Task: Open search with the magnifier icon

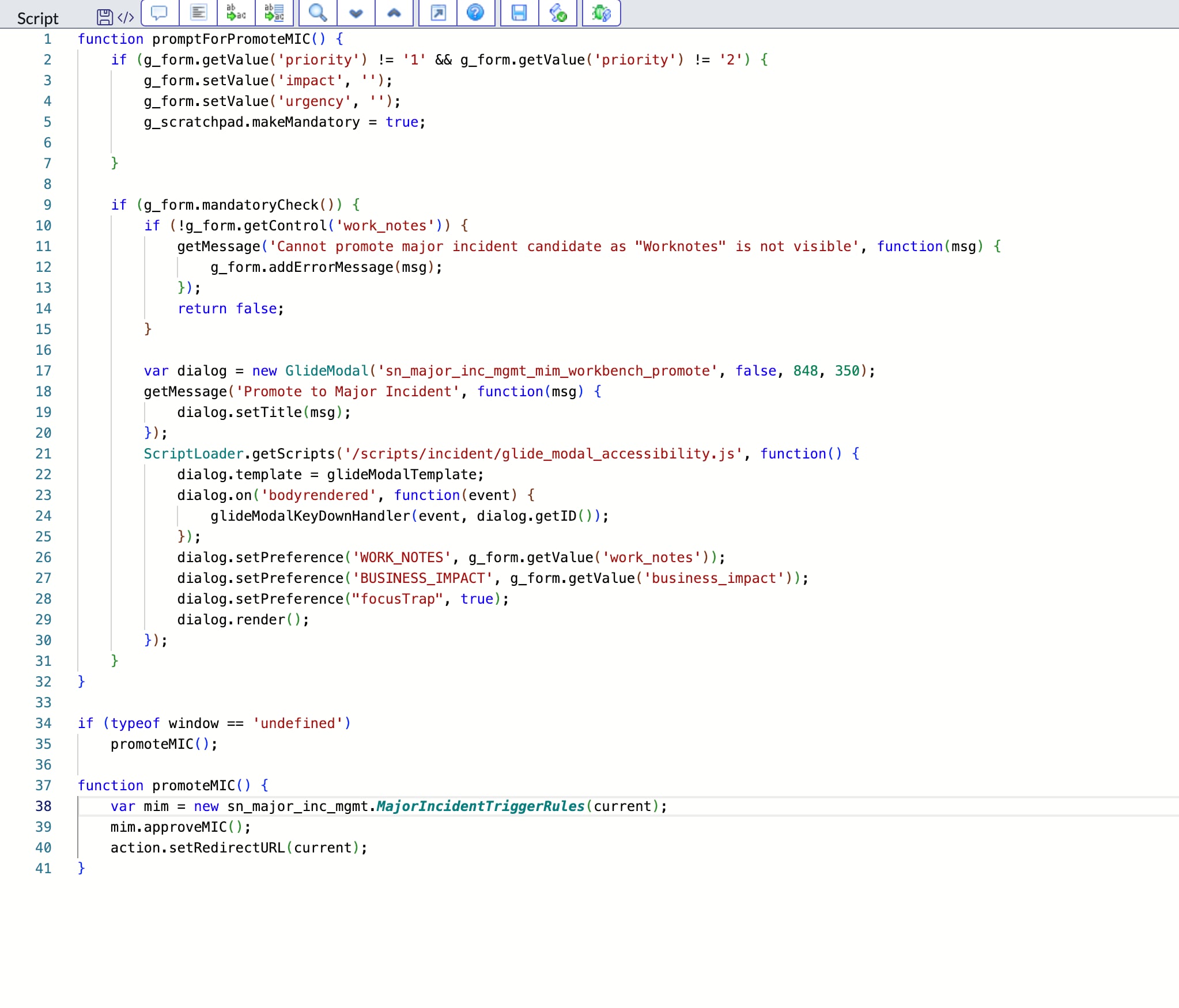Action: pos(318,13)
